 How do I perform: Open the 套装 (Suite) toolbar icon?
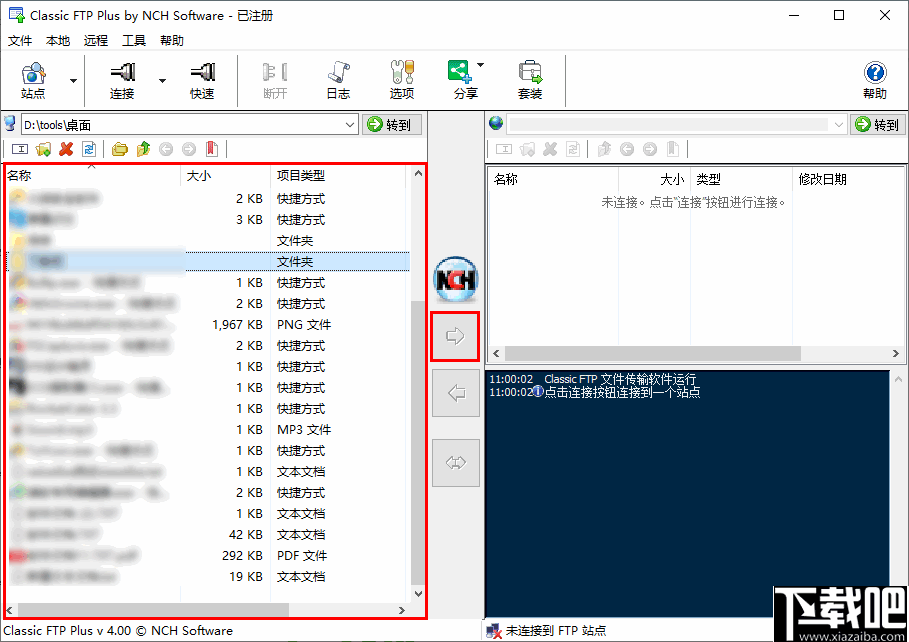pos(530,80)
